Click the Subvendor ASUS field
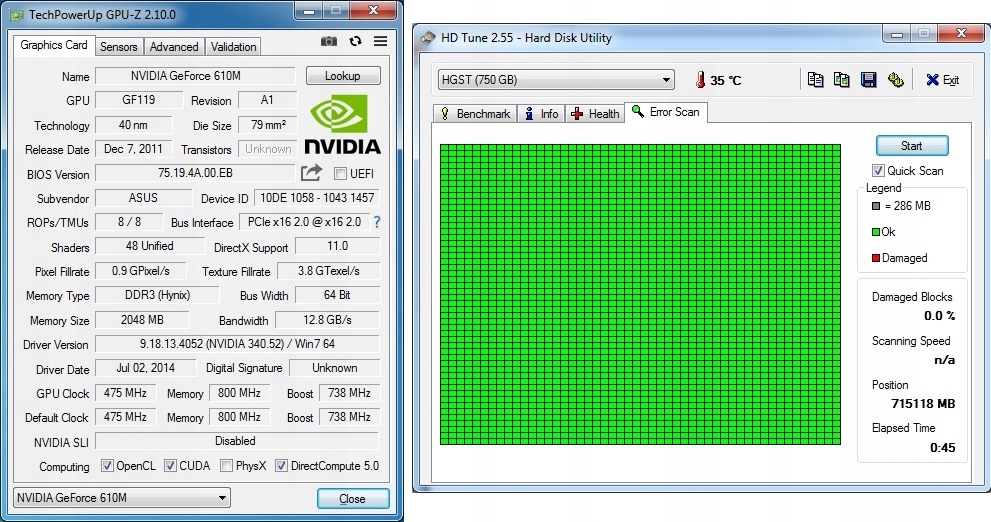 143,198
